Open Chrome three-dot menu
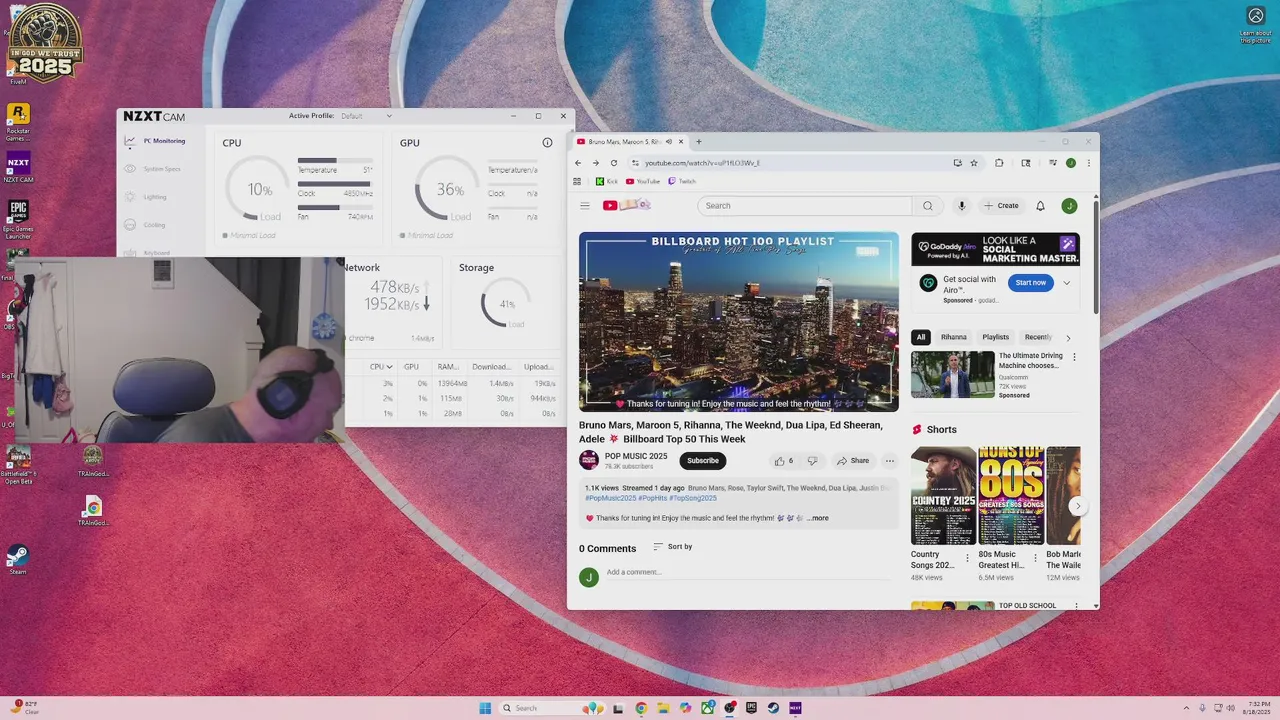The height and width of the screenshot is (720, 1280). 1088,163
